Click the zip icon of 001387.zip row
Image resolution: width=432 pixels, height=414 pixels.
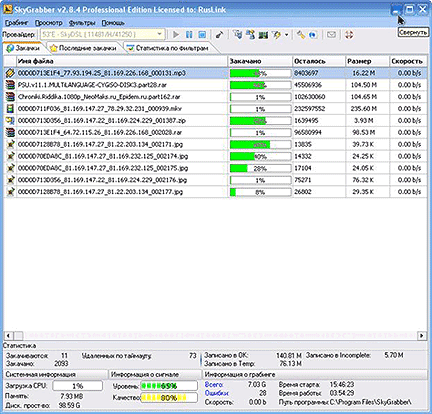pyautogui.click(x=10, y=121)
